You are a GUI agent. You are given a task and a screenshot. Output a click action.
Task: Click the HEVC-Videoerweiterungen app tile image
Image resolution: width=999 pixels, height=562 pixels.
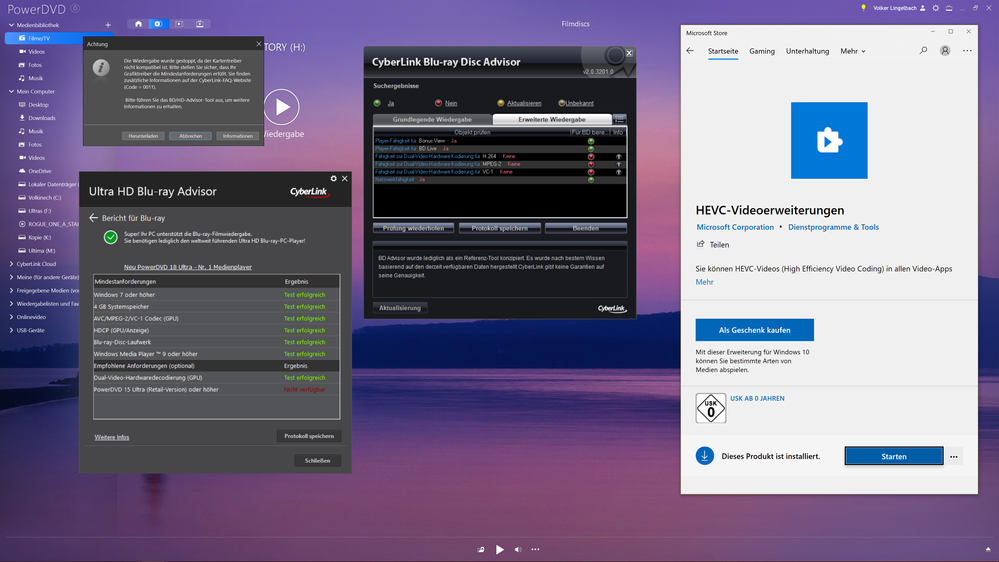(x=829, y=140)
